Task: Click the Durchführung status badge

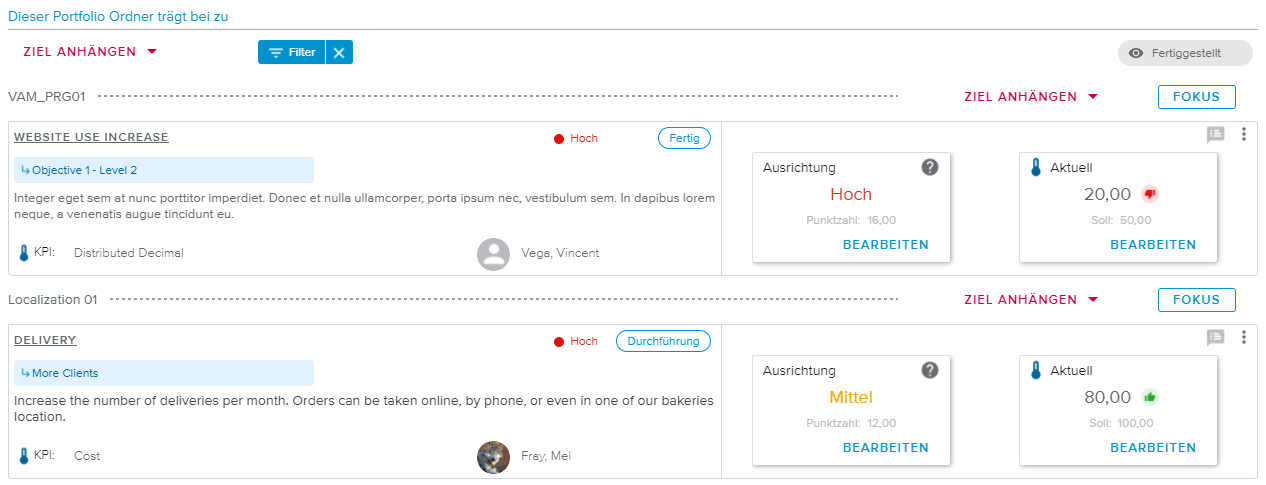Action: (x=663, y=341)
